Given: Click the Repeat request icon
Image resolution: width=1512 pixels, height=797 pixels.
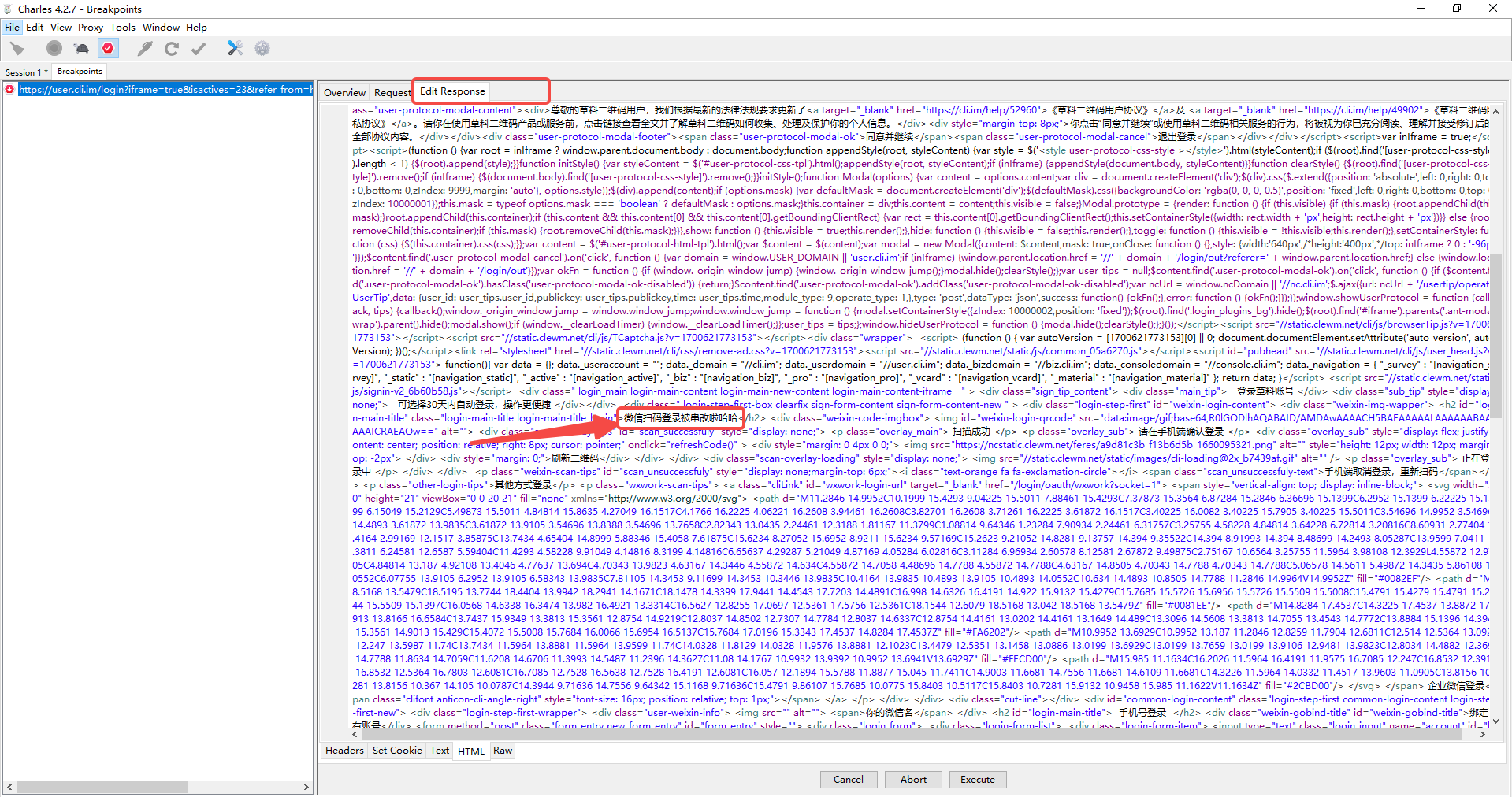Looking at the screenshot, I should coord(172,48).
